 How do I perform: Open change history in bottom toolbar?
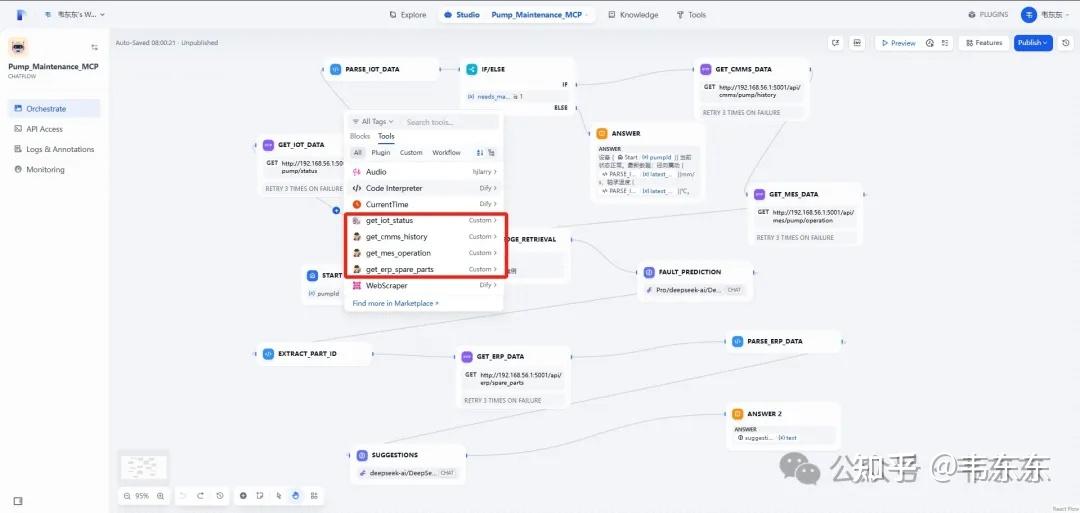220,496
